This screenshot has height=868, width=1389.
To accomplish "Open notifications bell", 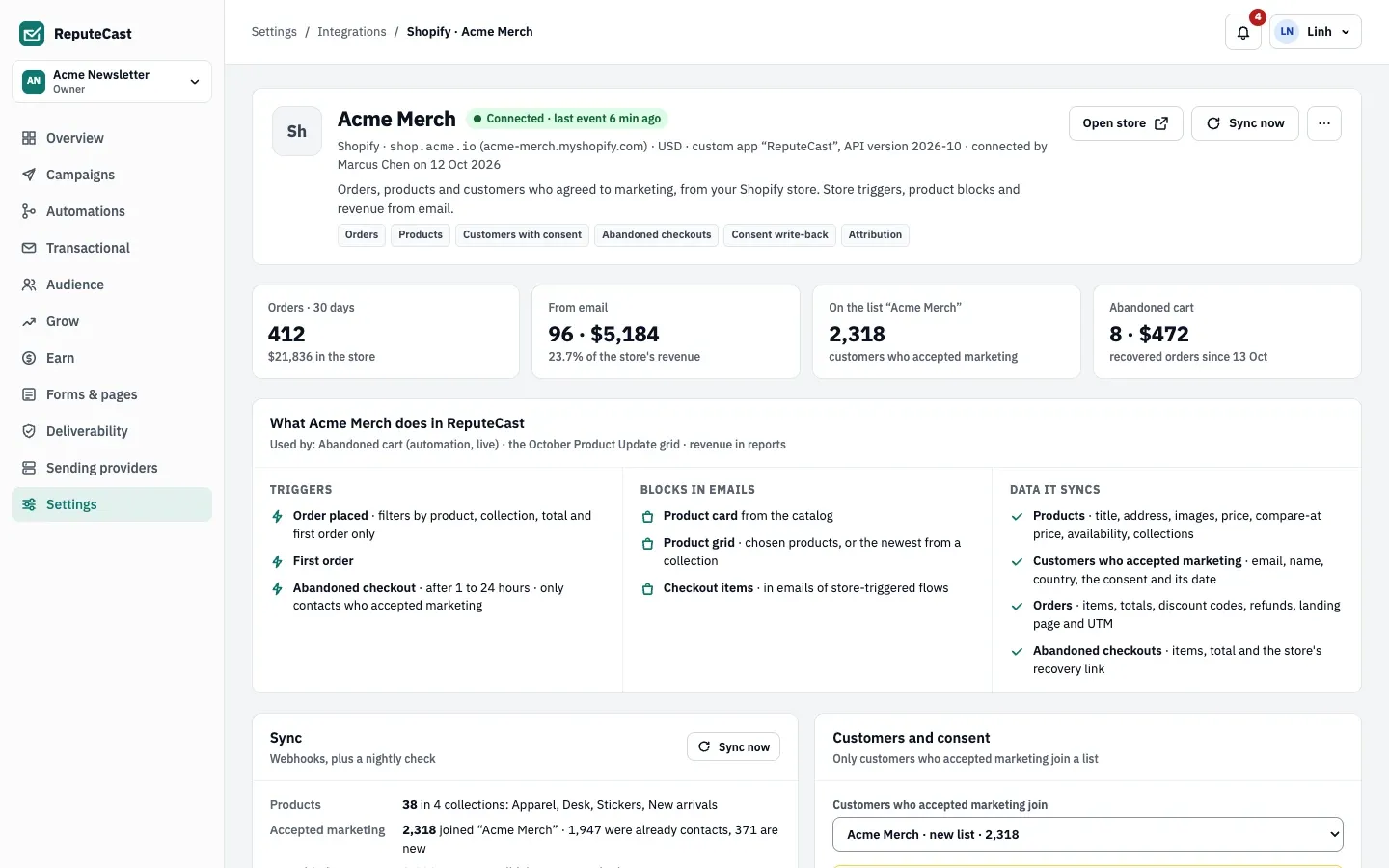I will click(x=1243, y=32).
